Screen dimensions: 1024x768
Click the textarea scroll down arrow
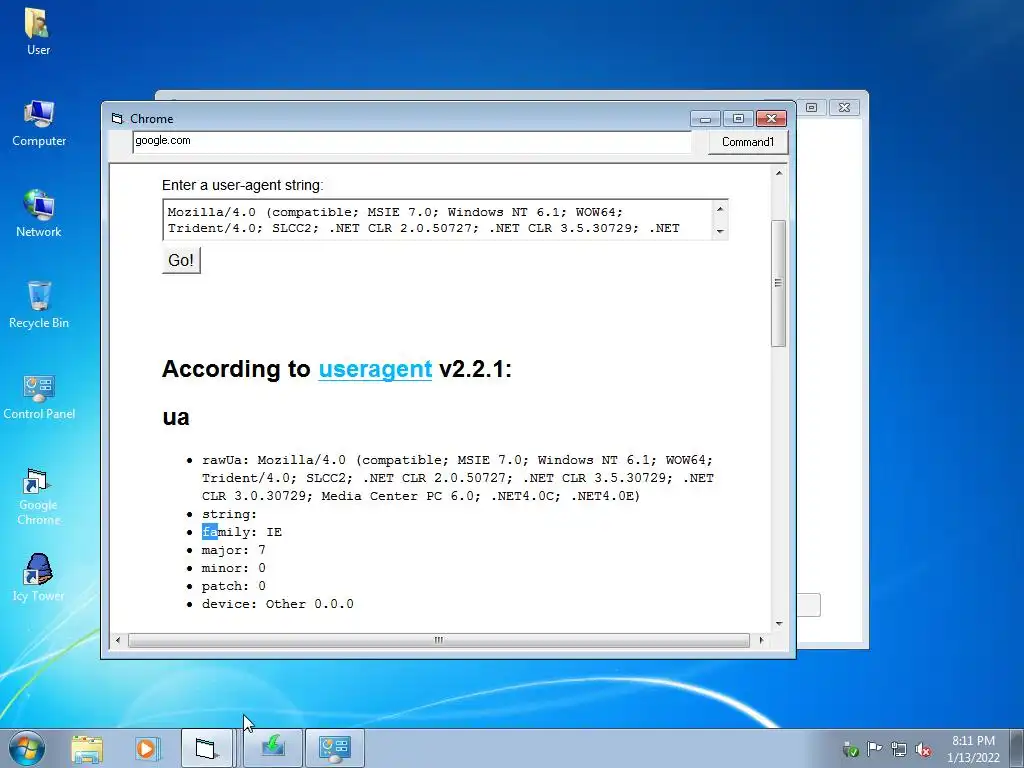point(720,231)
